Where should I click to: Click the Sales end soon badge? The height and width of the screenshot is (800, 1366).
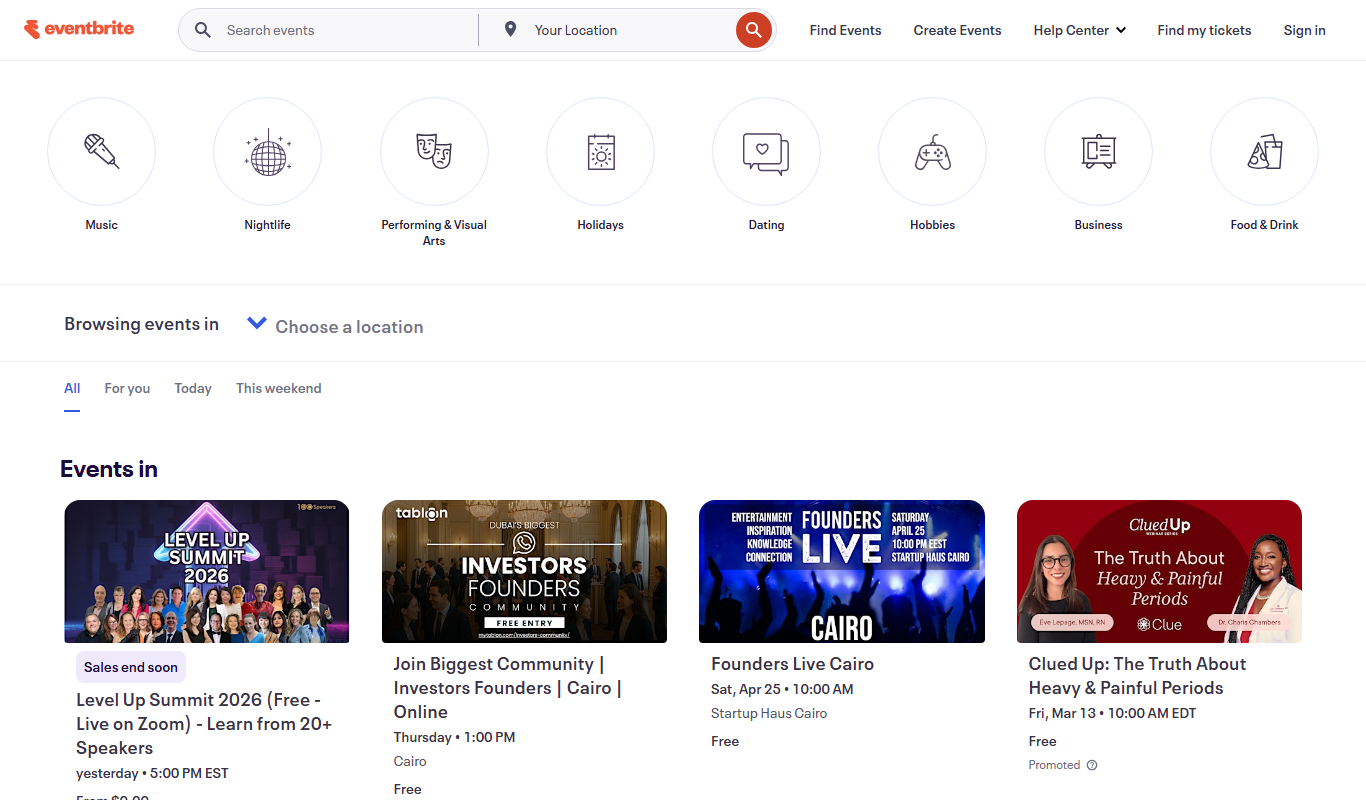click(131, 667)
